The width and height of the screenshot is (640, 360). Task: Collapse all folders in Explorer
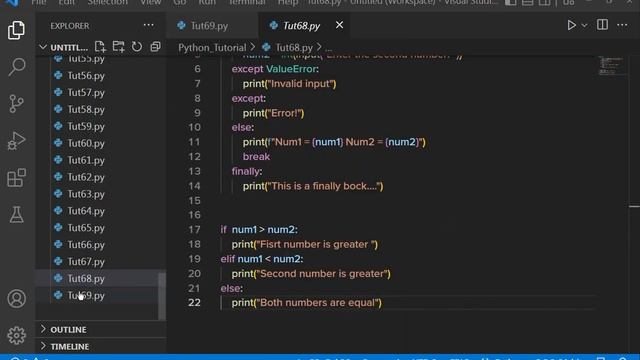pyautogui.click(x=155, y=47)
